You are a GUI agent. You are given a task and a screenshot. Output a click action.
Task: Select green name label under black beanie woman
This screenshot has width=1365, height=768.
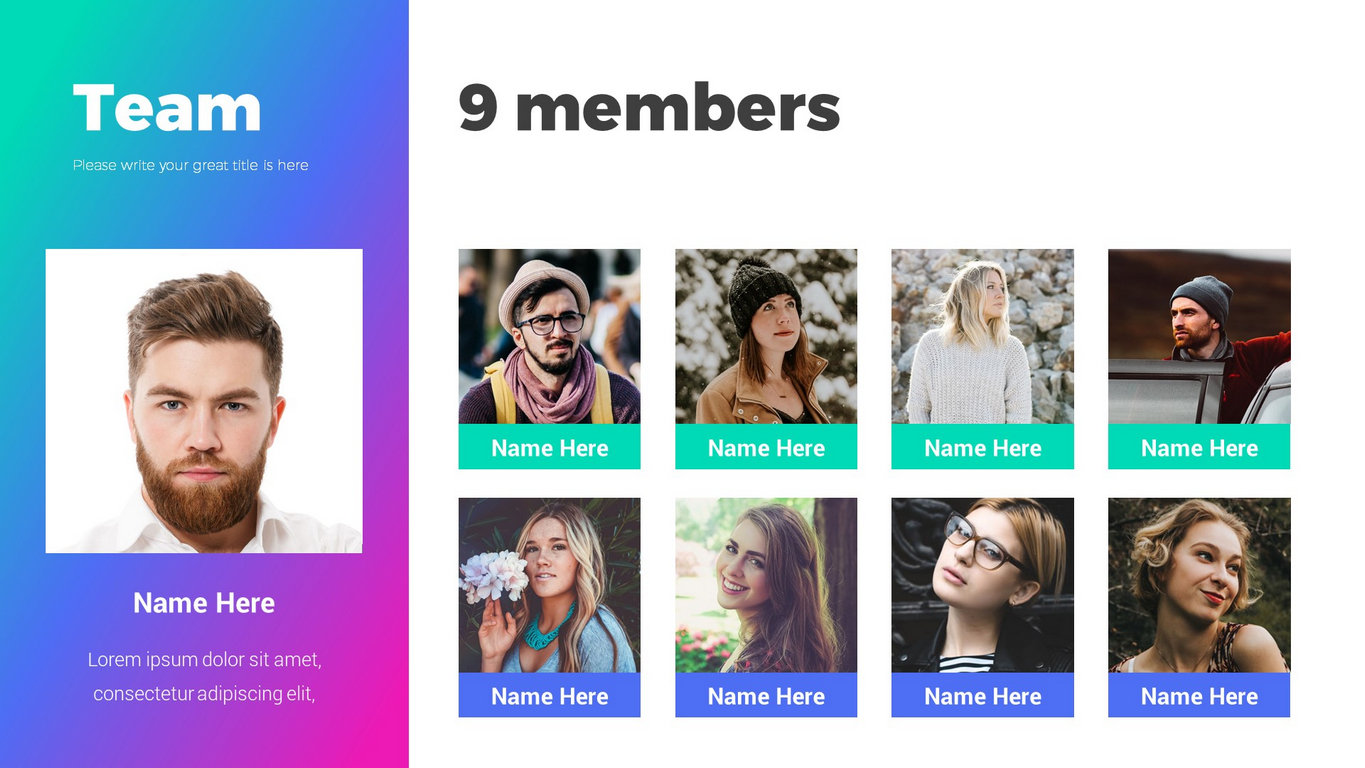click(x=766, y=448)
